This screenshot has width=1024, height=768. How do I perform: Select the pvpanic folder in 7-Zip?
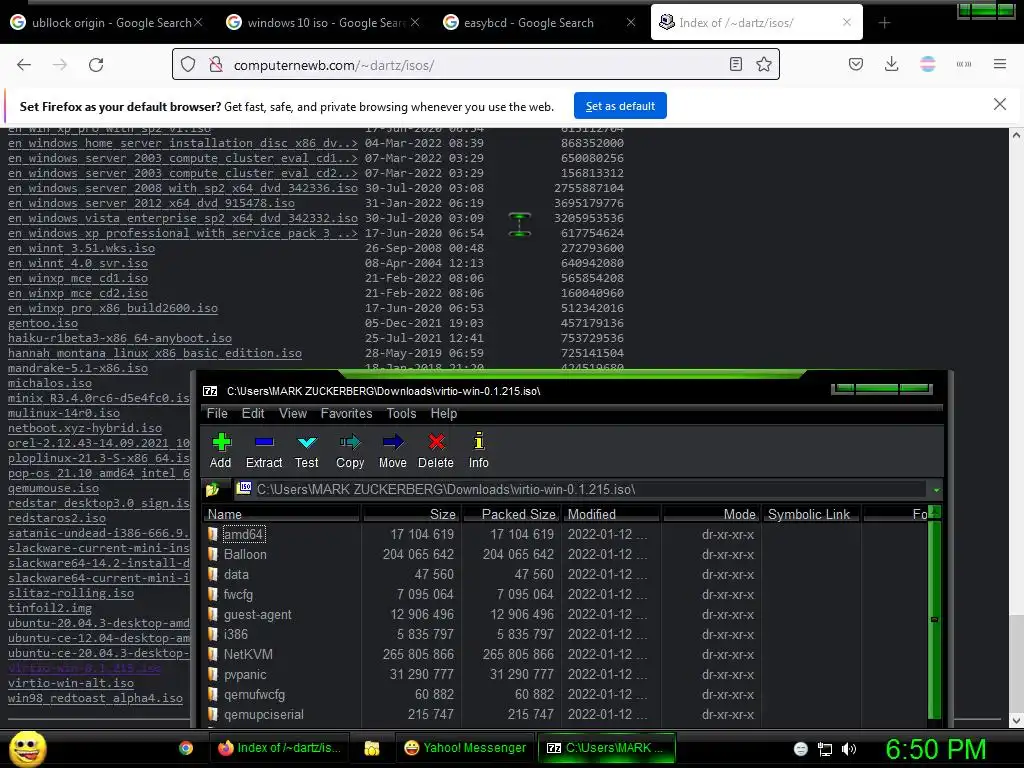[x=245, y=675]
